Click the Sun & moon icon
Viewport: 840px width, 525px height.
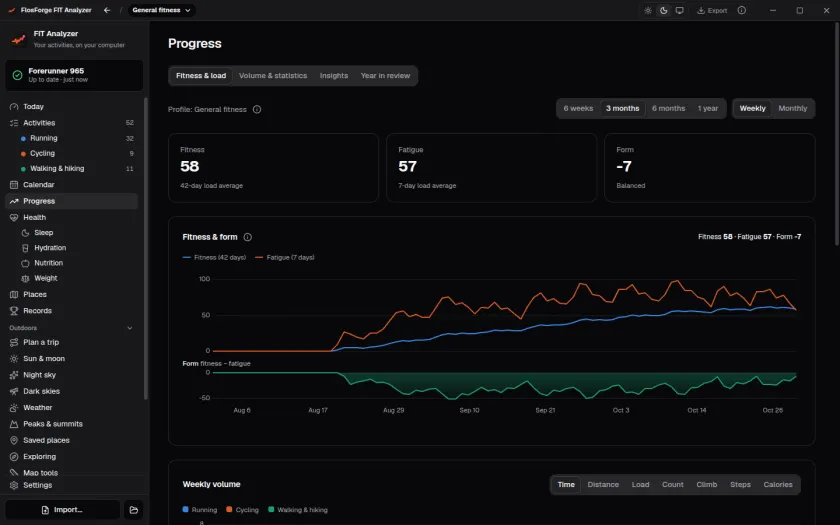pyautogui.click(x=14, y=358)
